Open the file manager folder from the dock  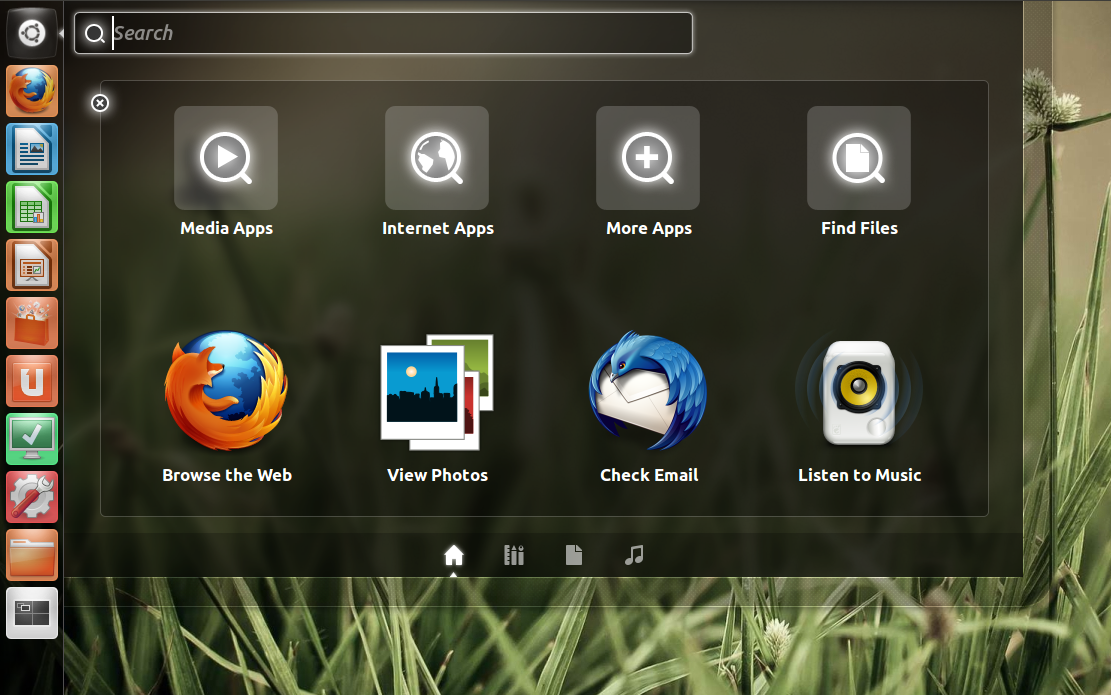[32, 555]
